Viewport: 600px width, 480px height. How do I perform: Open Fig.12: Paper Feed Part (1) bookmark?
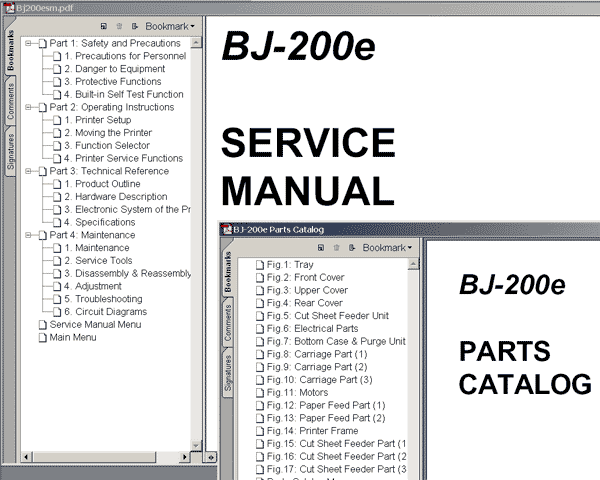click(326, 405)
